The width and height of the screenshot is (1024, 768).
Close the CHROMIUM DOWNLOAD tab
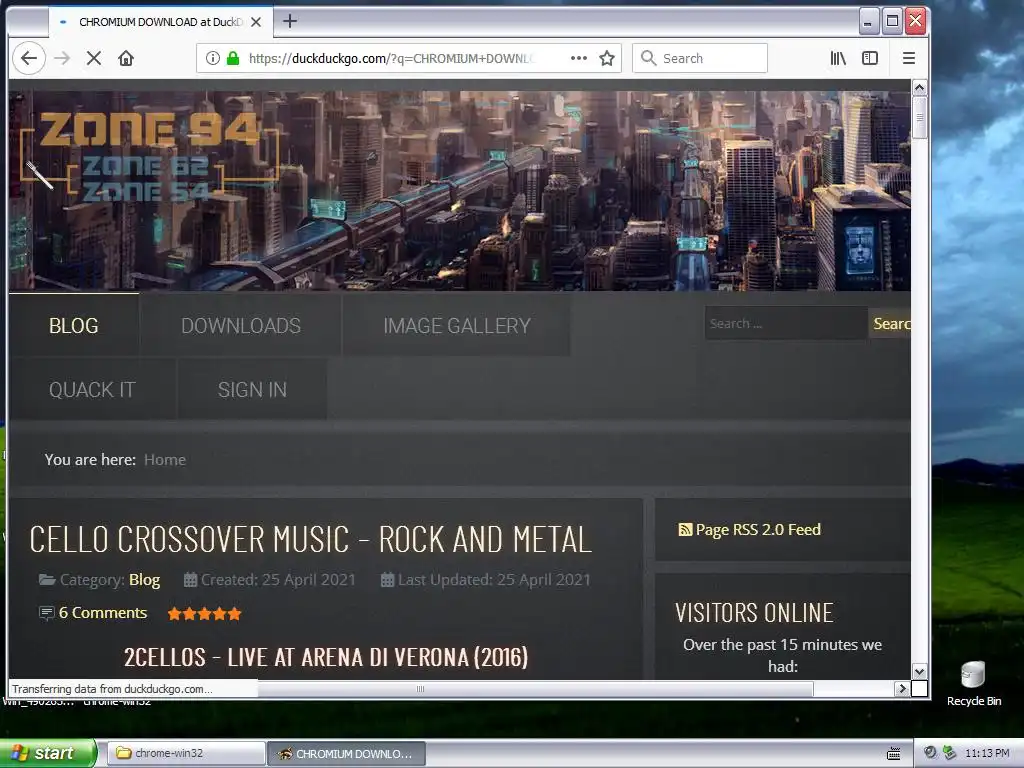click(x=256, y=22)
